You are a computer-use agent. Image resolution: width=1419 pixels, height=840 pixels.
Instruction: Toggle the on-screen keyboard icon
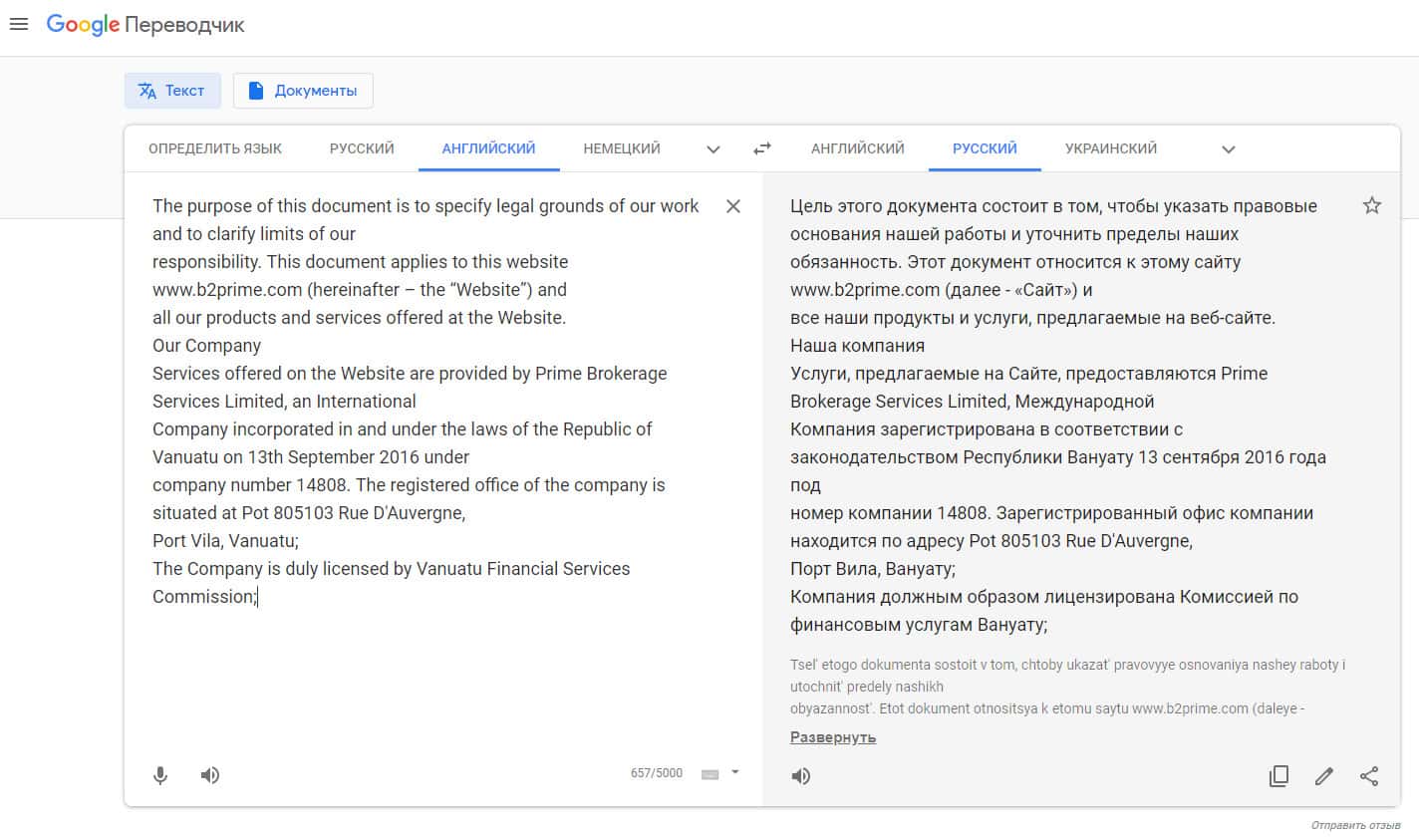[710, 774]
